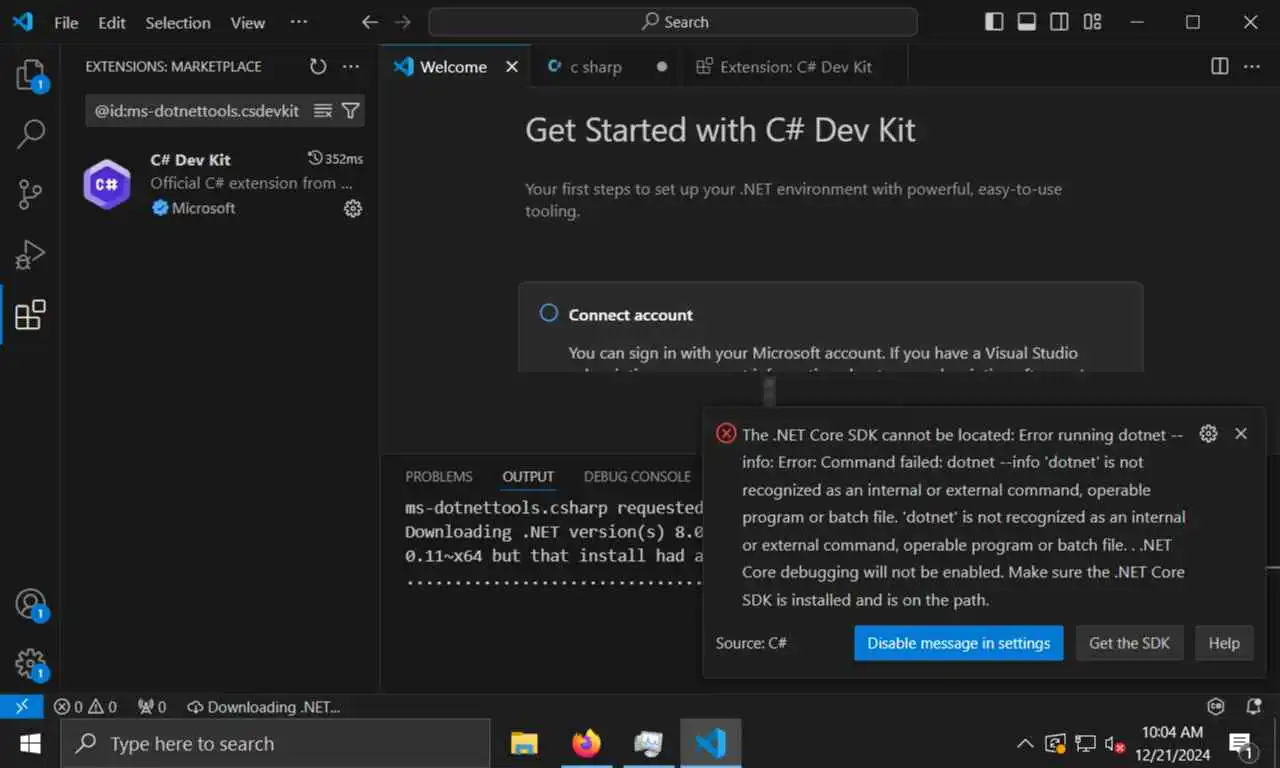The image size is (1280, 768).
Task: Click the Help button in notification
Action: pos(1224,643)
